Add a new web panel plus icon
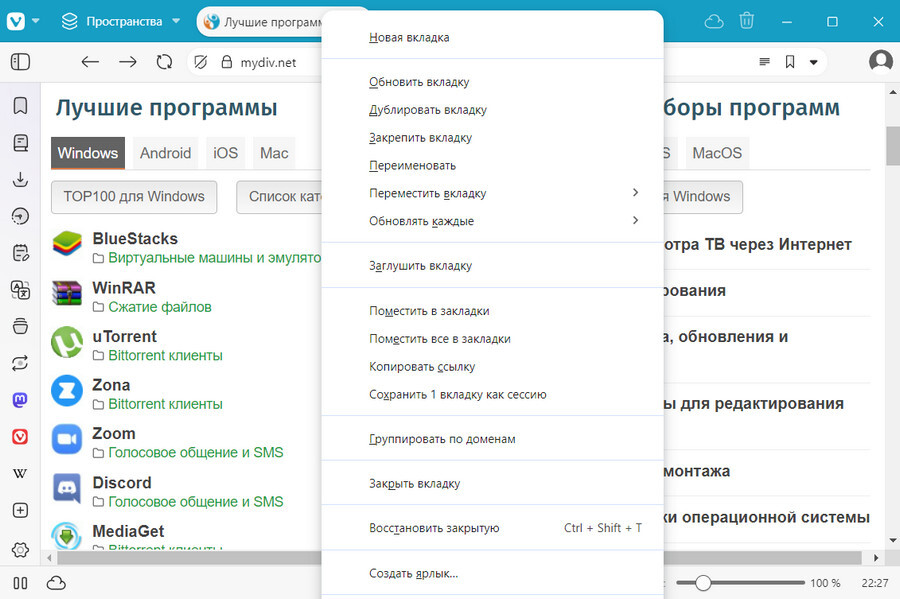Screen dimensions: 900x599 [x=20, y=510]
